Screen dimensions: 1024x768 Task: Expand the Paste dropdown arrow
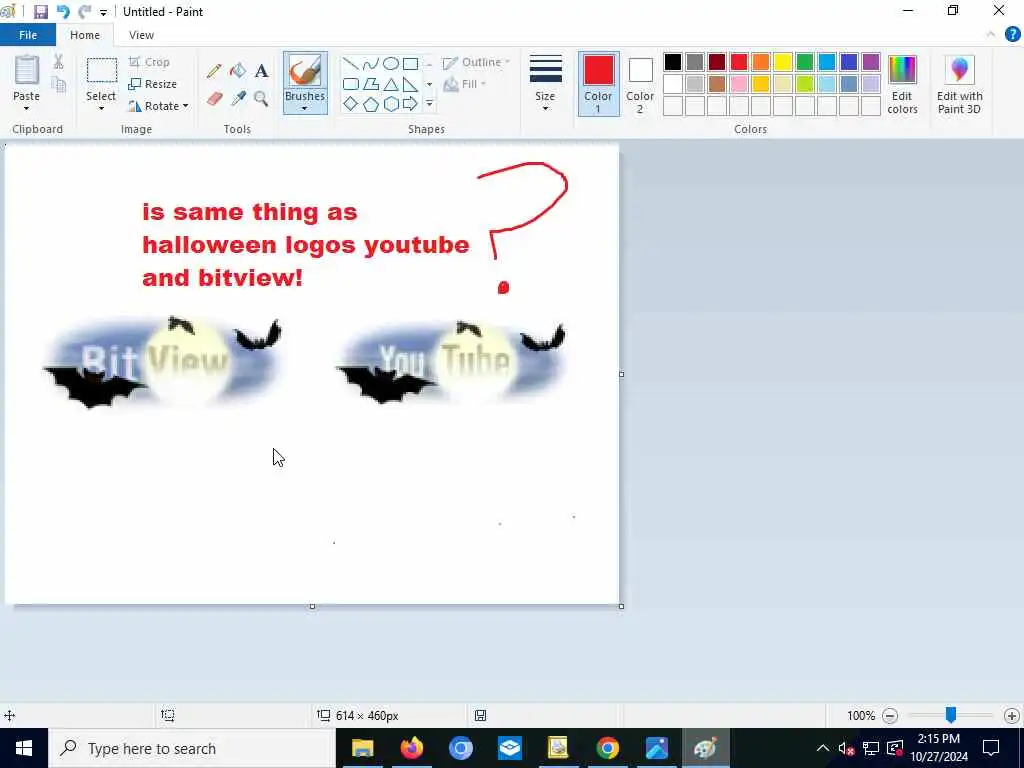27,108
